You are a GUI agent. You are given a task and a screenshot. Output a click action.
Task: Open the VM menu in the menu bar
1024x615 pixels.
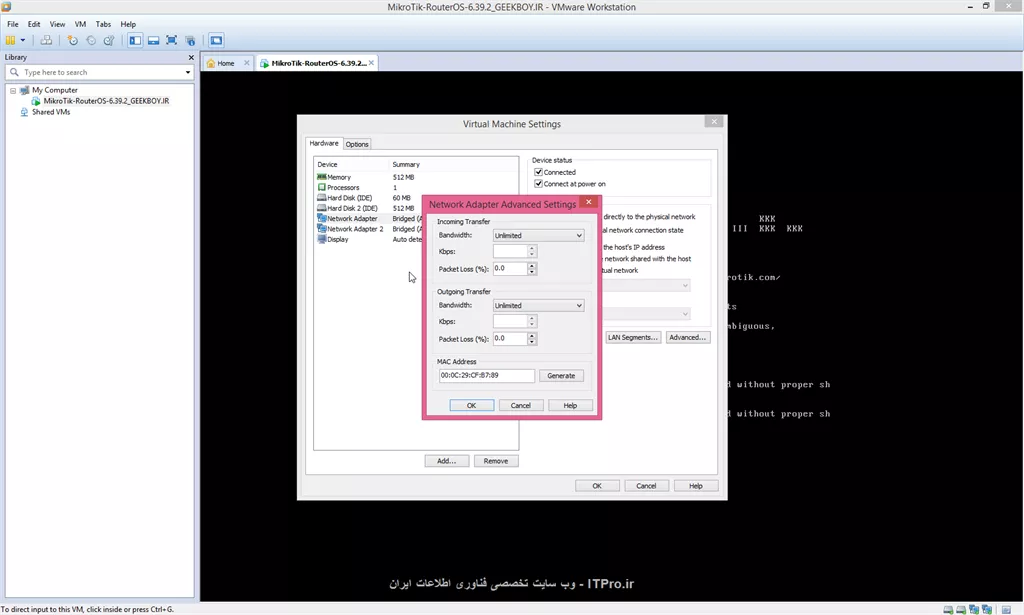pyautogui.click(x=80, y=24)
